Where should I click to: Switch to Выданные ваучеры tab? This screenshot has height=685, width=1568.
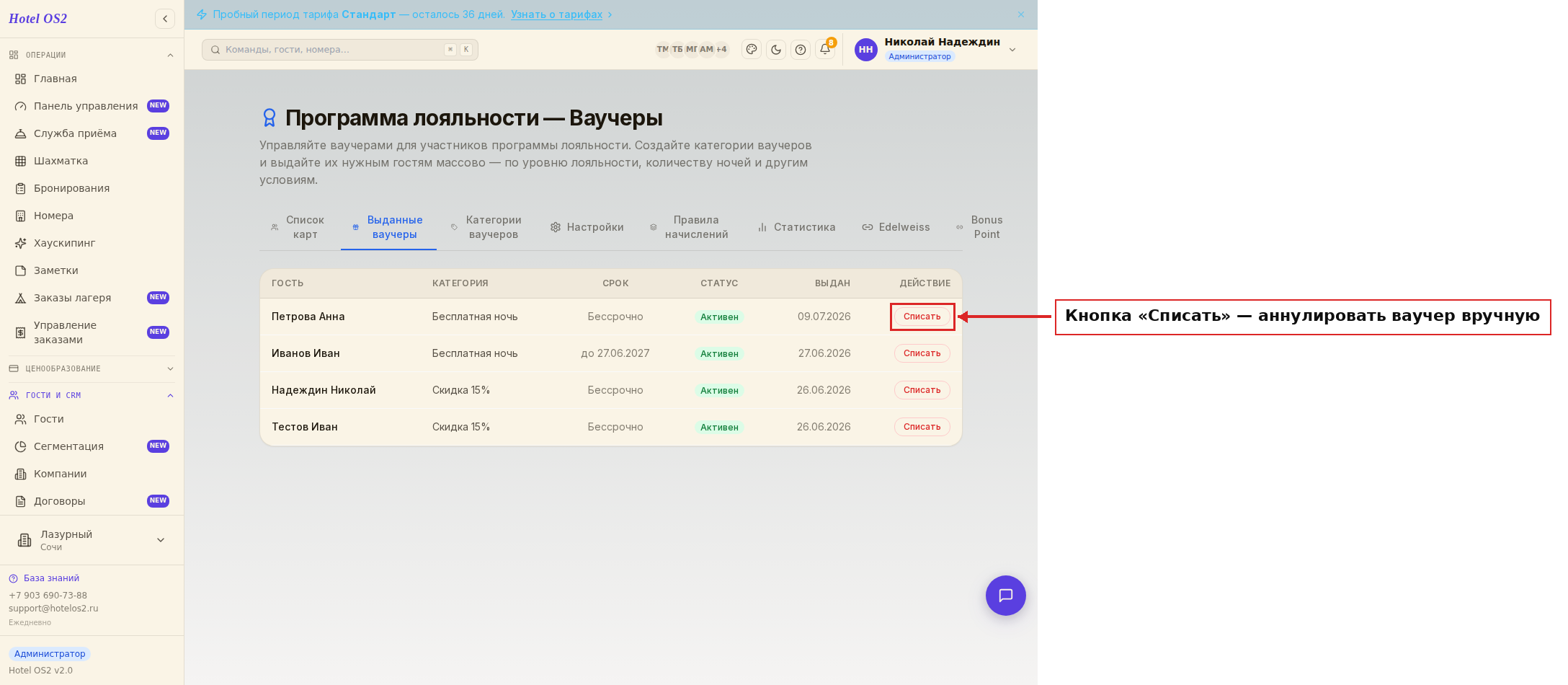pyautogui.click(x=388, y=227)
